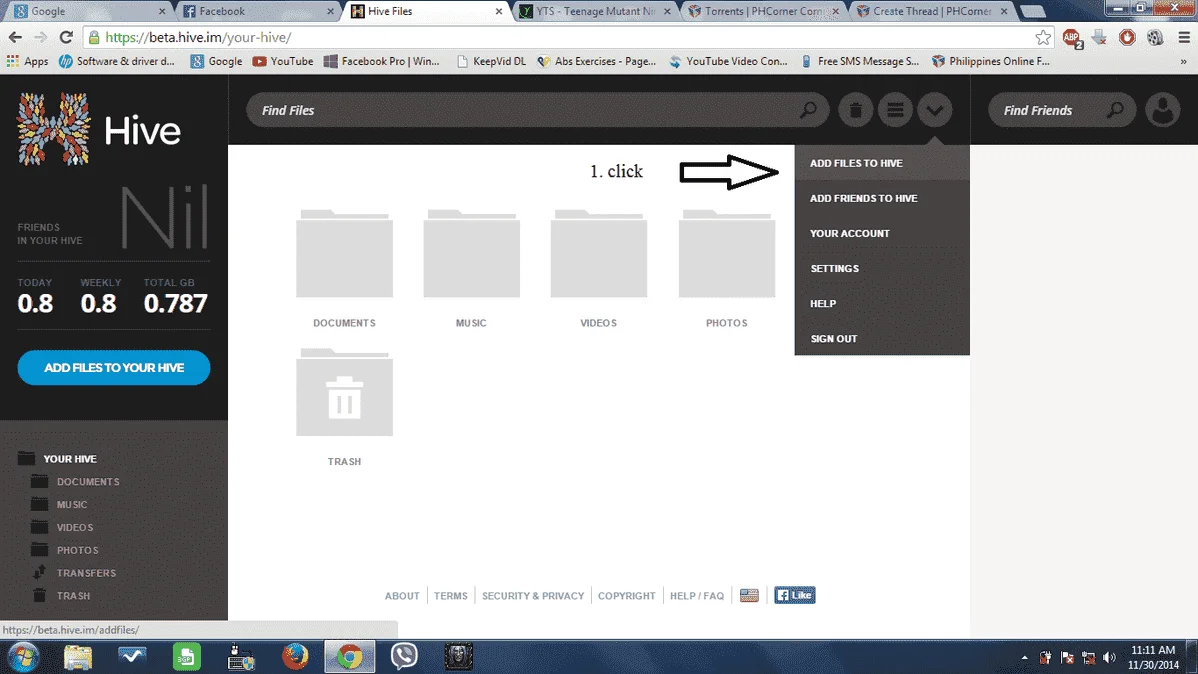1198x674 pixels.
Task: Switch to Torrents PHCorner tab
Action: pos(763,11)
